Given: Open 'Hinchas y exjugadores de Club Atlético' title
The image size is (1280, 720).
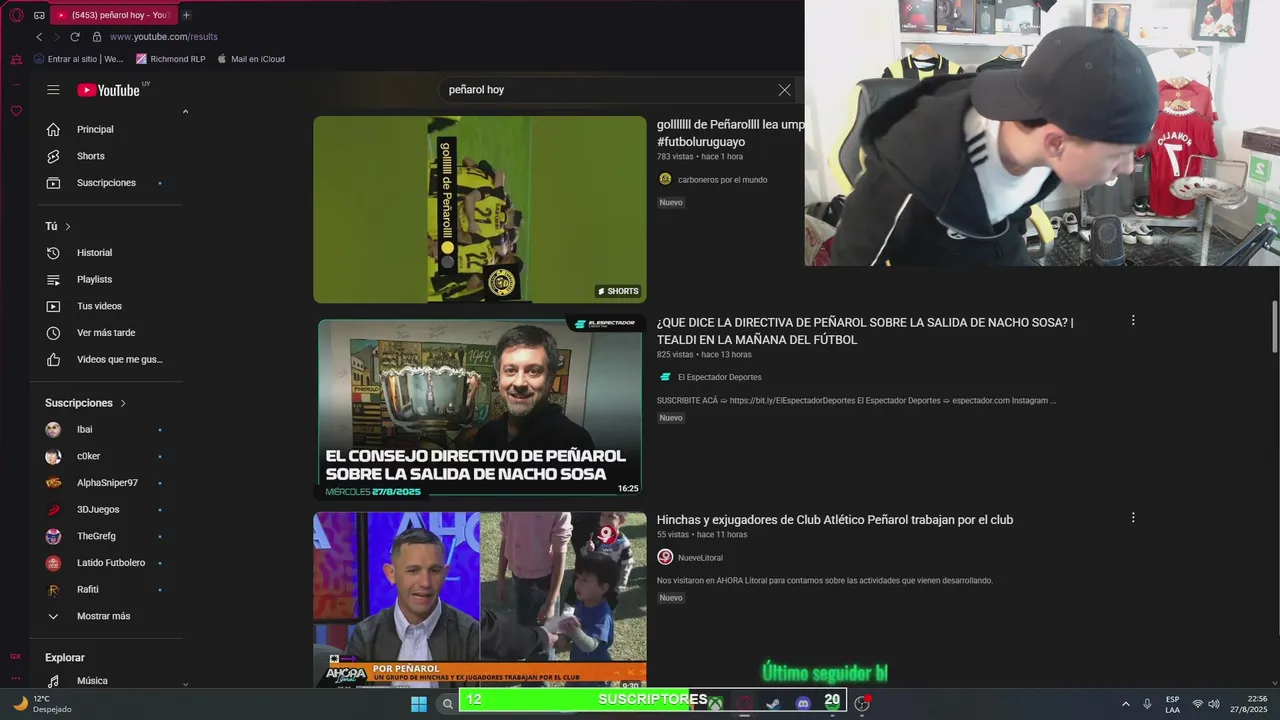Looking at the screenshot, I should pyautogui.click(x=835, y=520).
